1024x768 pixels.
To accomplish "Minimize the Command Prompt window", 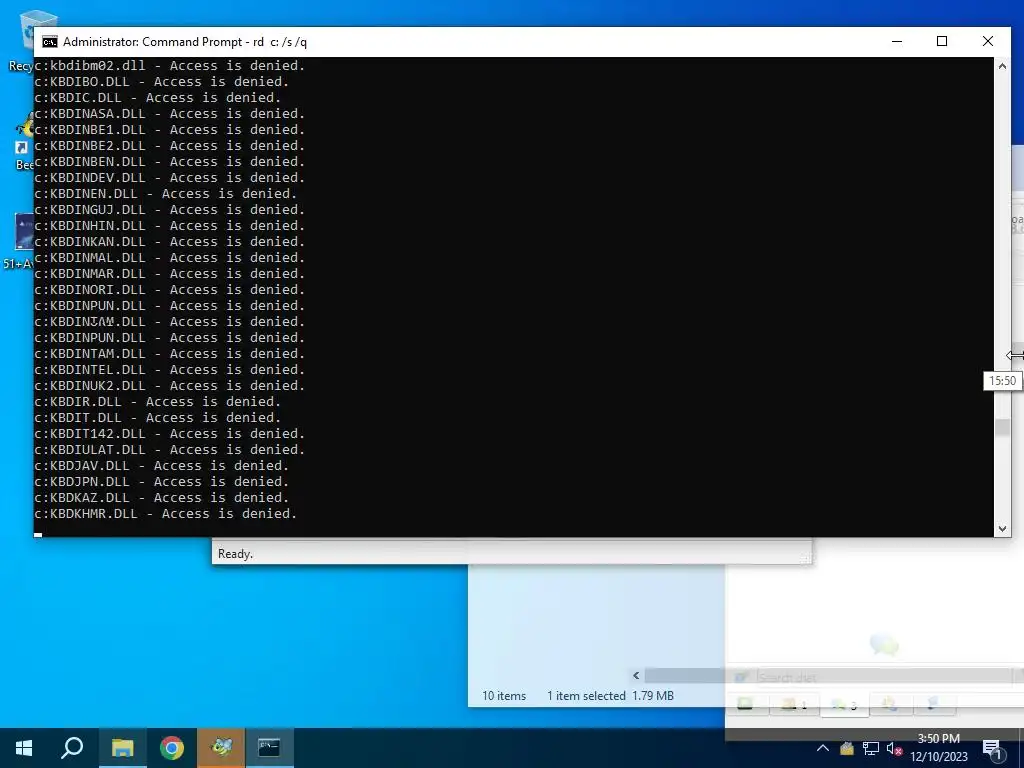I will pyautogui.click(x=897, y=41).
